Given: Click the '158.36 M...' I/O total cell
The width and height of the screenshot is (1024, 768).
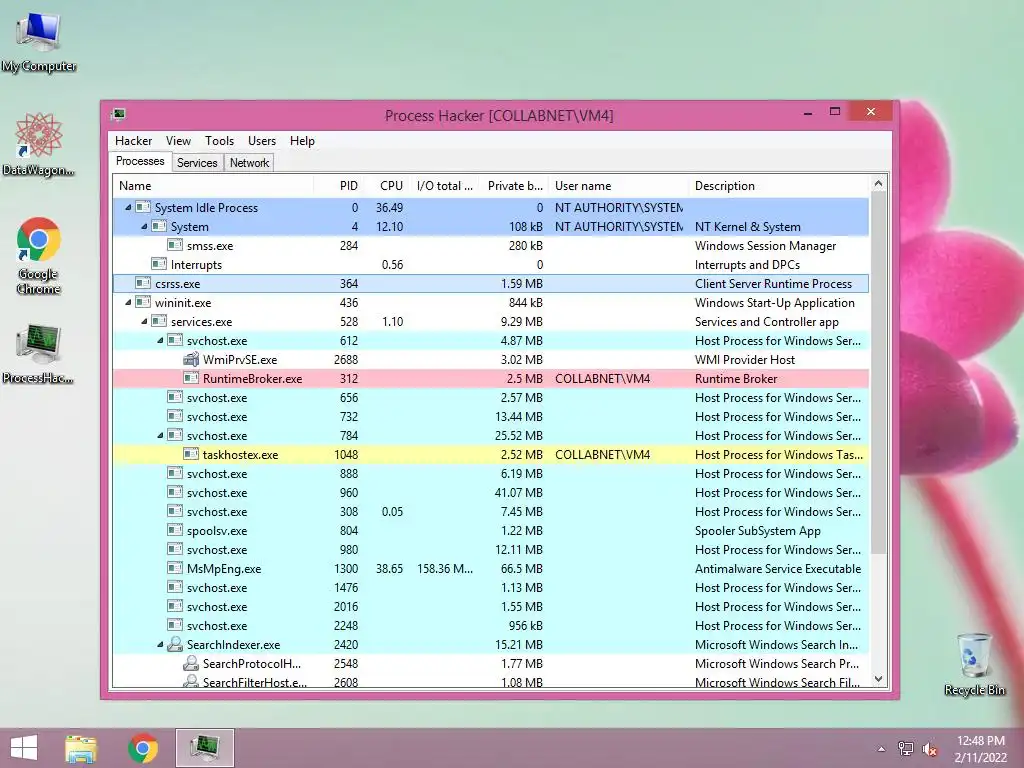Looking at the screenshot, I should 445,569.
